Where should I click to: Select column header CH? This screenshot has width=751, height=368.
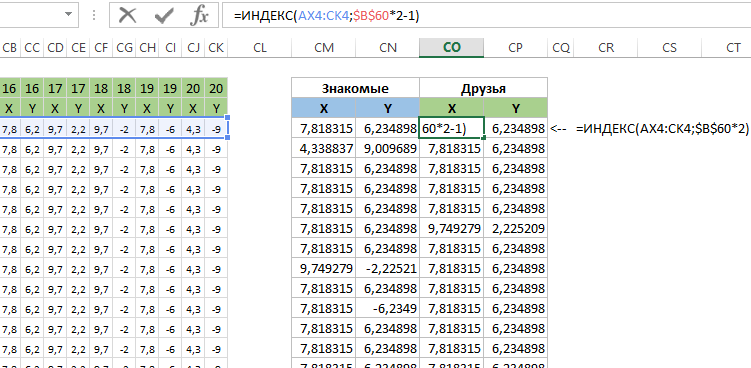click(148, 47)
